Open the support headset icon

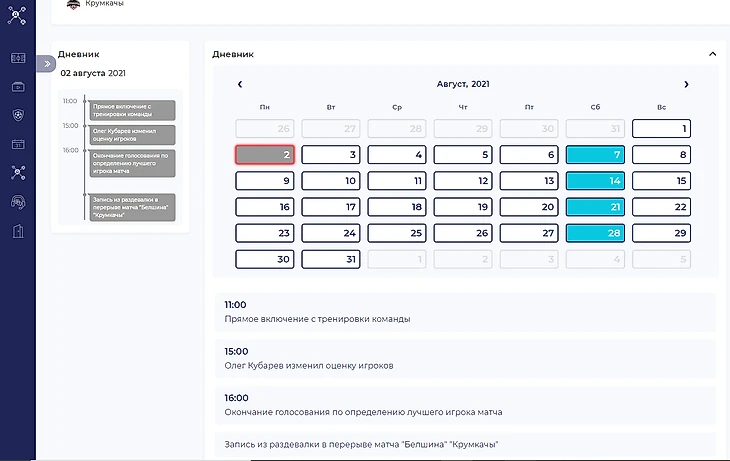[17, 201]
